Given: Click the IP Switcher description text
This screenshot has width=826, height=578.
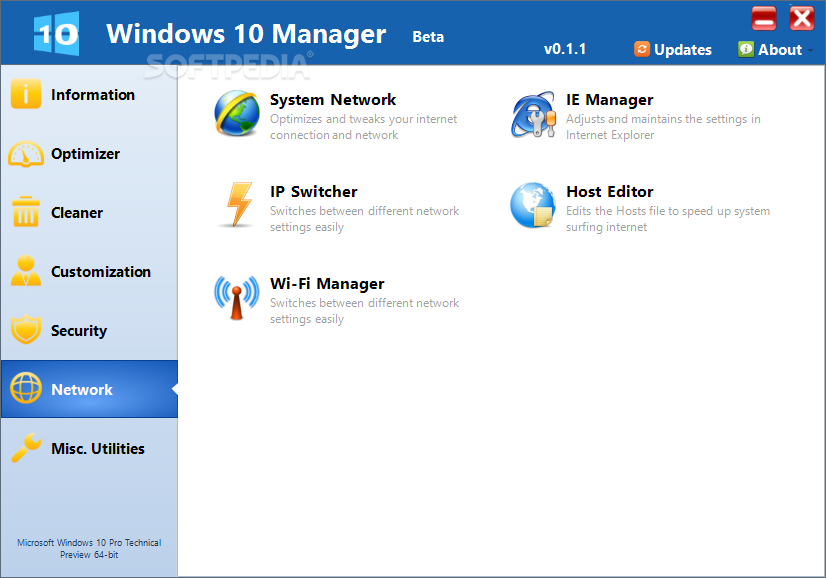Looking at the screenshot, I should point(365,219).
